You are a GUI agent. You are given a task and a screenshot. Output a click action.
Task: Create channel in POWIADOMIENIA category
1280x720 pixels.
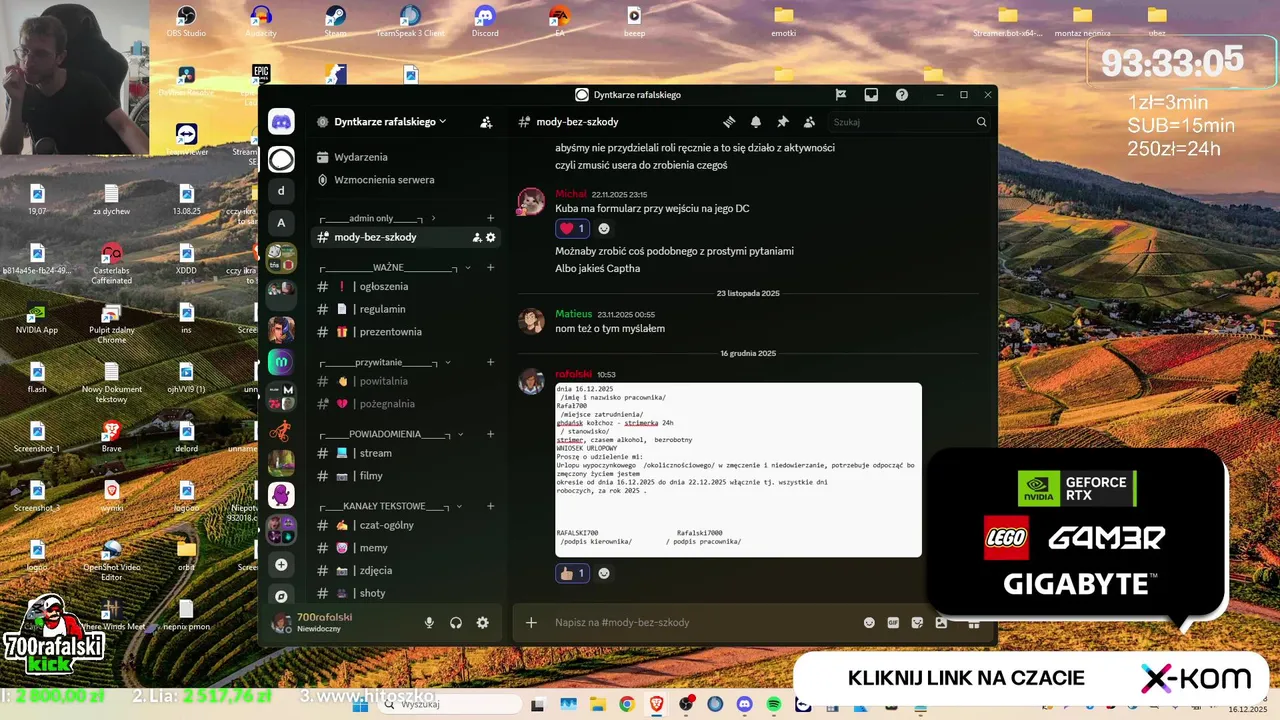pyautogui.click(x=490, y=434)
